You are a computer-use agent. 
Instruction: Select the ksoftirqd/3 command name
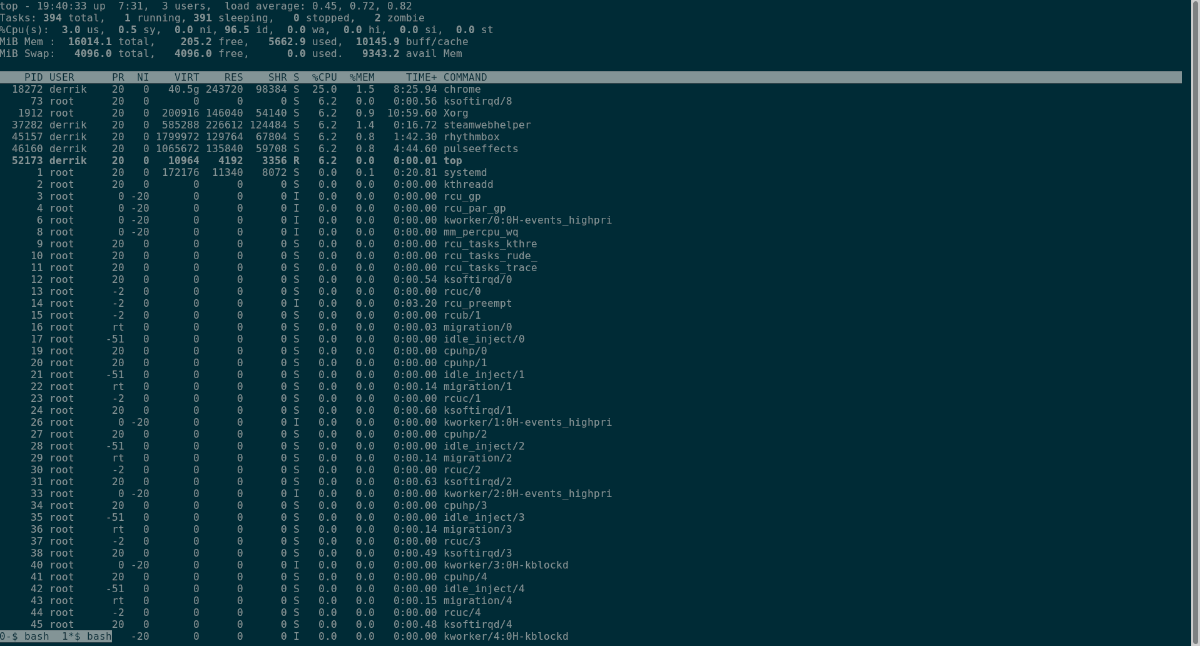tap(478, 553)
